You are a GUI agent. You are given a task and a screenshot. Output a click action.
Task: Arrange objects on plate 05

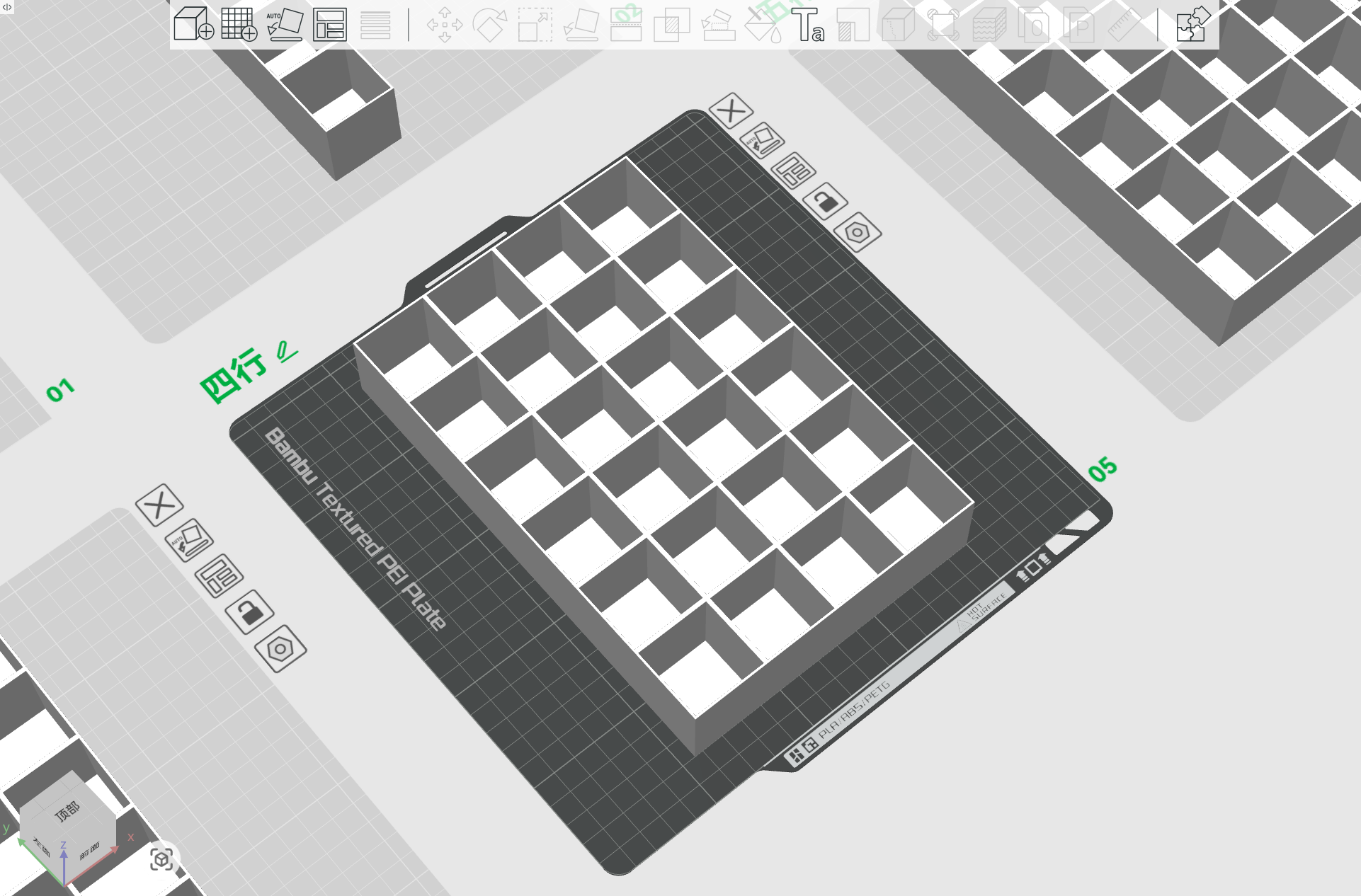coord(794,171)
